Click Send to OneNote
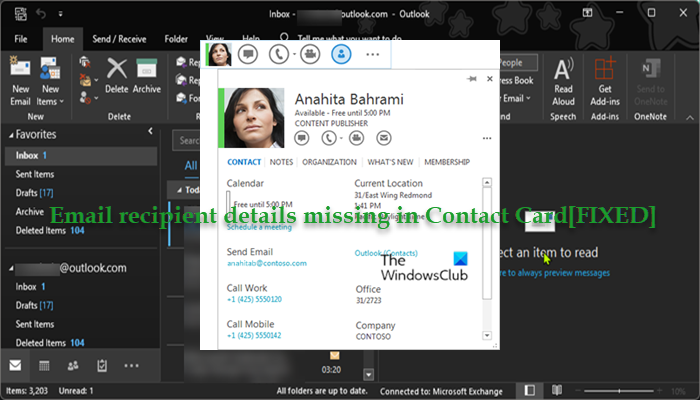 tap(650, 82)
